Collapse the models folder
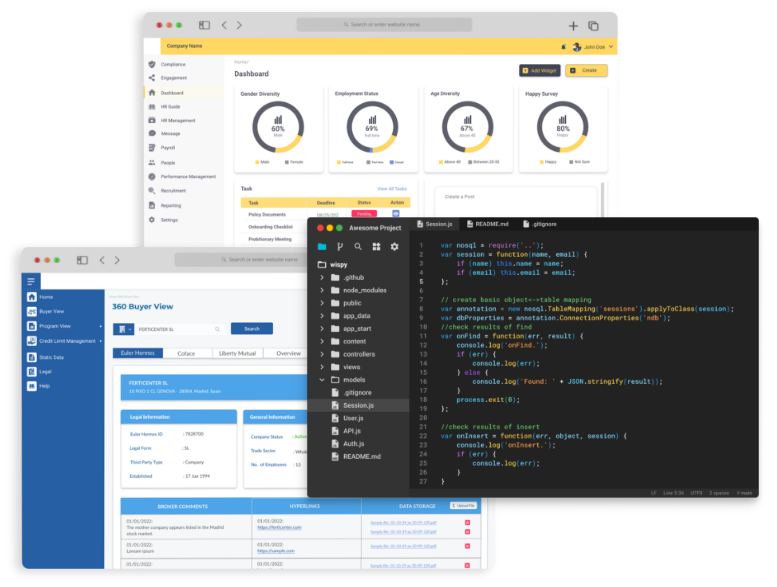This screenshot has width=777, height=587. click(x=322, y=380)
